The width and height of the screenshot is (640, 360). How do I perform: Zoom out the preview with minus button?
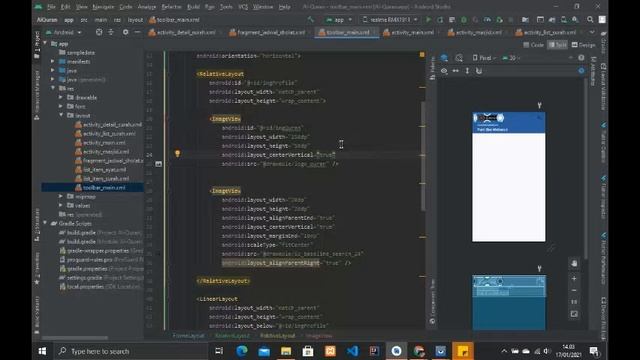(x=574, y=290)
